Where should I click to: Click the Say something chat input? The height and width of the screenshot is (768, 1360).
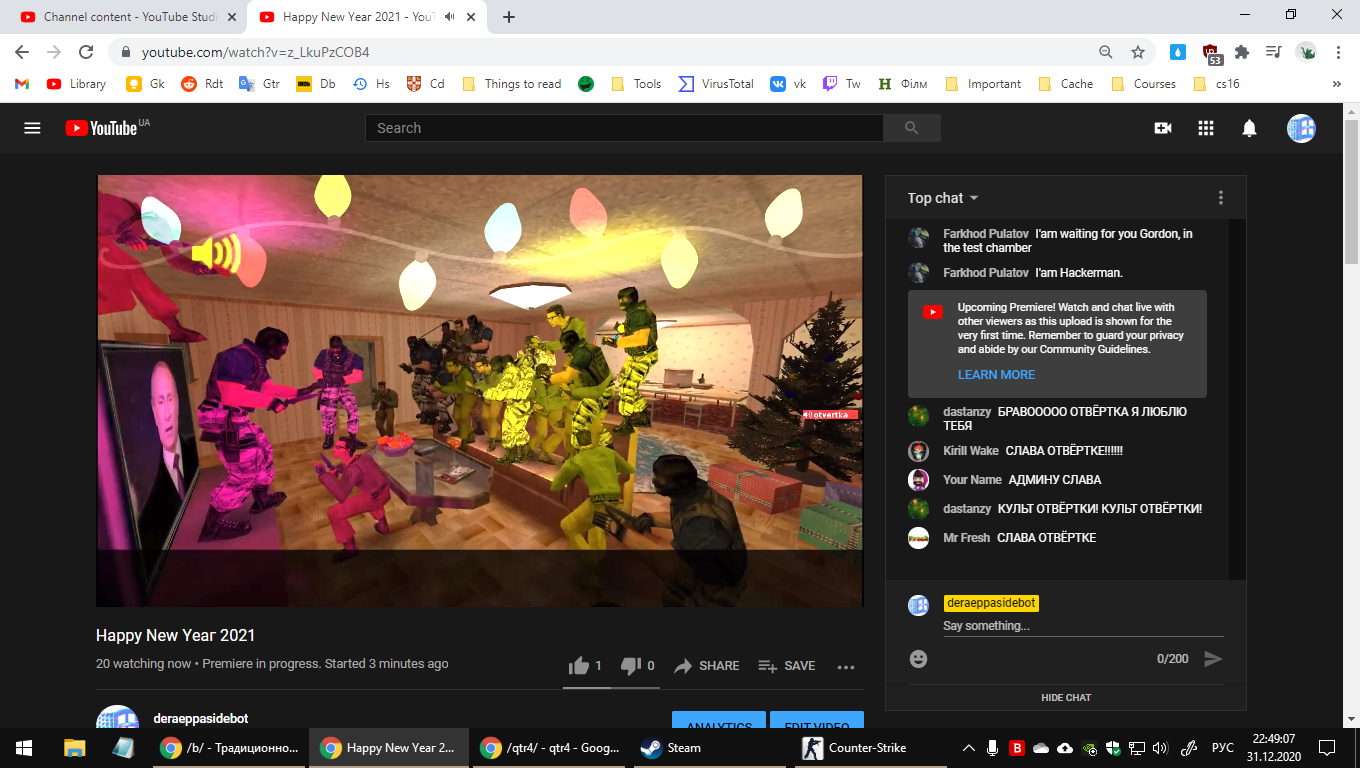click(x=1083, y=626)
